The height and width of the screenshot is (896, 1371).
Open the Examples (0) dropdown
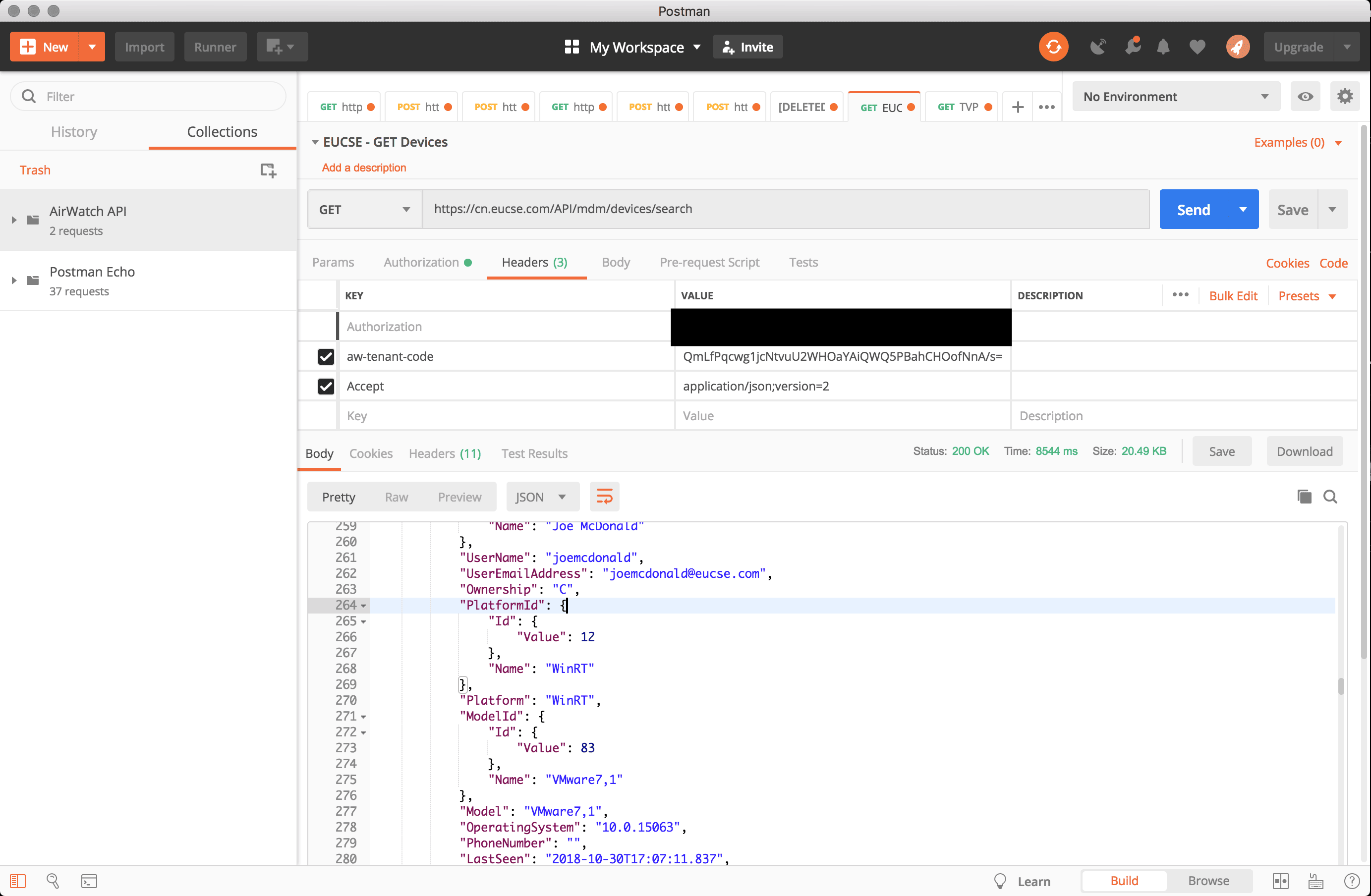[1298, 142]
